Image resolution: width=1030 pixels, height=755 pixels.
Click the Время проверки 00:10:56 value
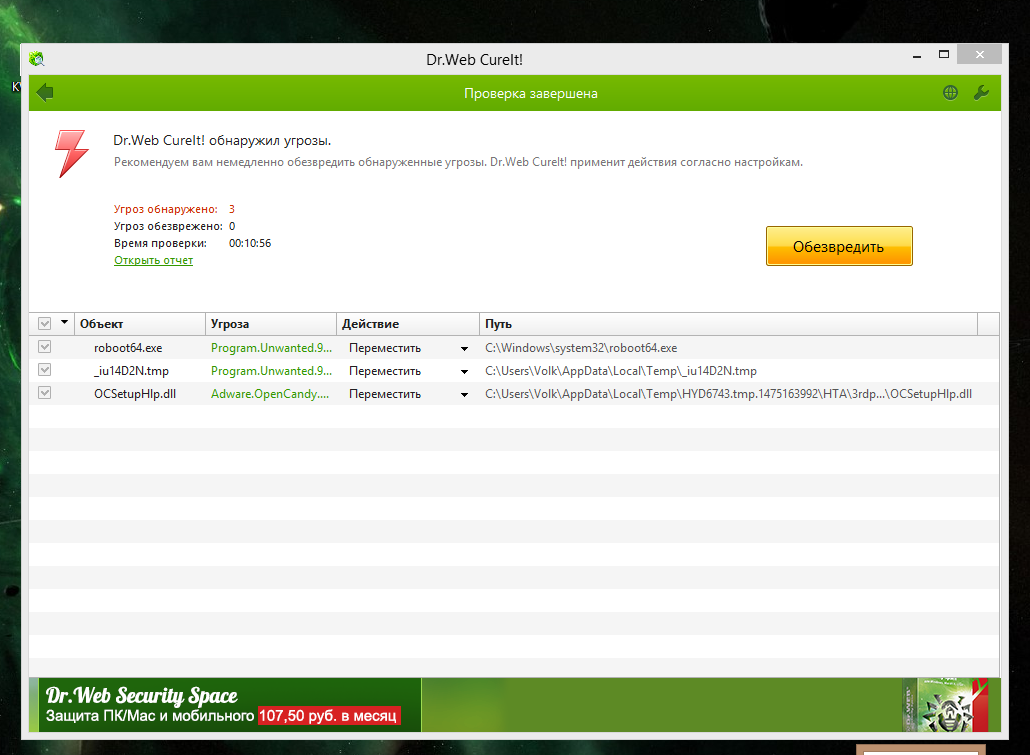coord(250,243)
